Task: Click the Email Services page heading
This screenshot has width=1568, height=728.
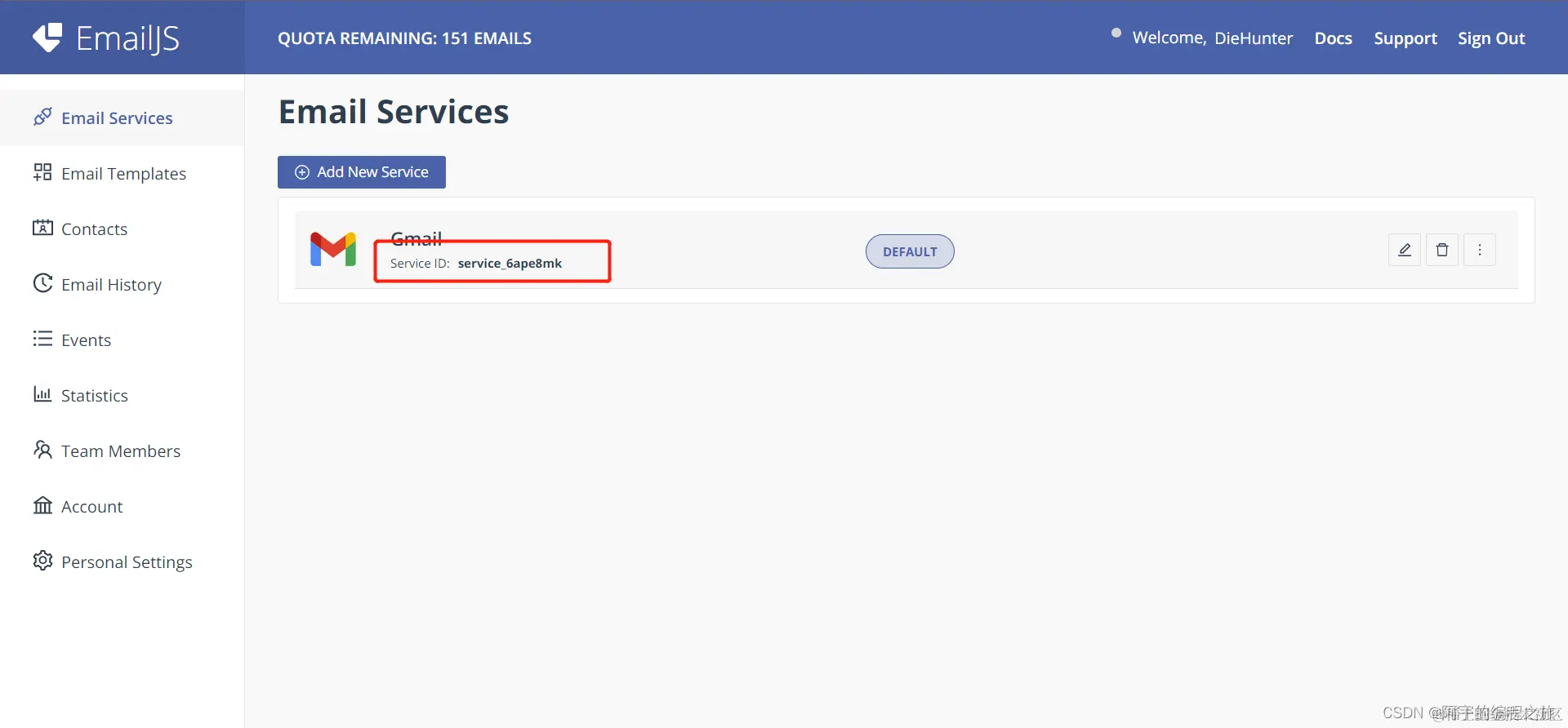Action: tap(394, 112)
